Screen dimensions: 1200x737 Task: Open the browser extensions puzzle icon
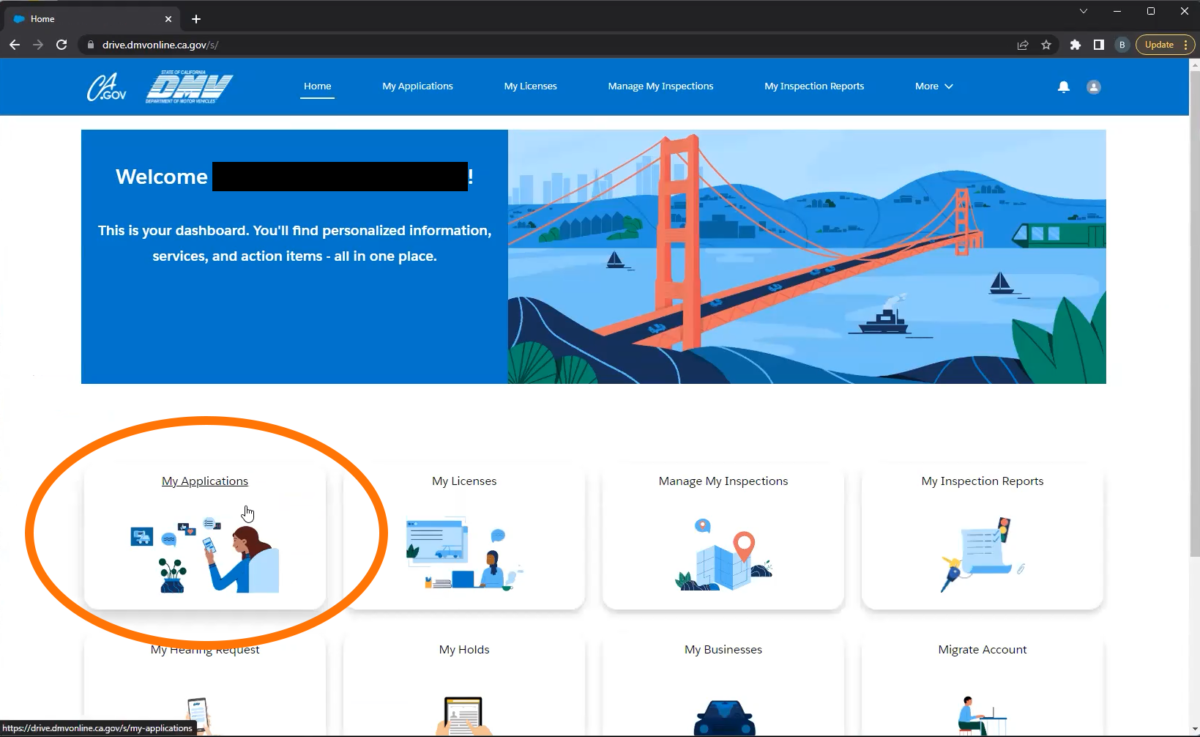click(1075, 44)
